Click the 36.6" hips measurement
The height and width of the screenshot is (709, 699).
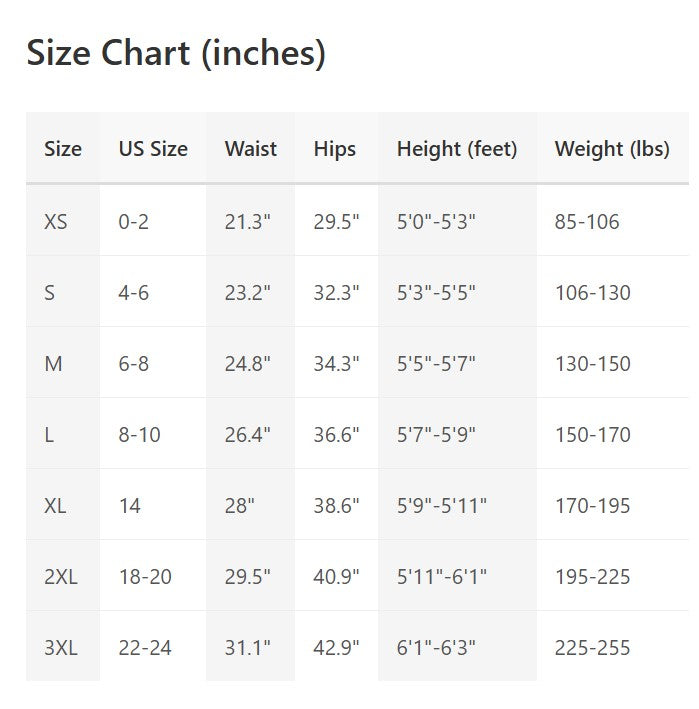[336, 435]
